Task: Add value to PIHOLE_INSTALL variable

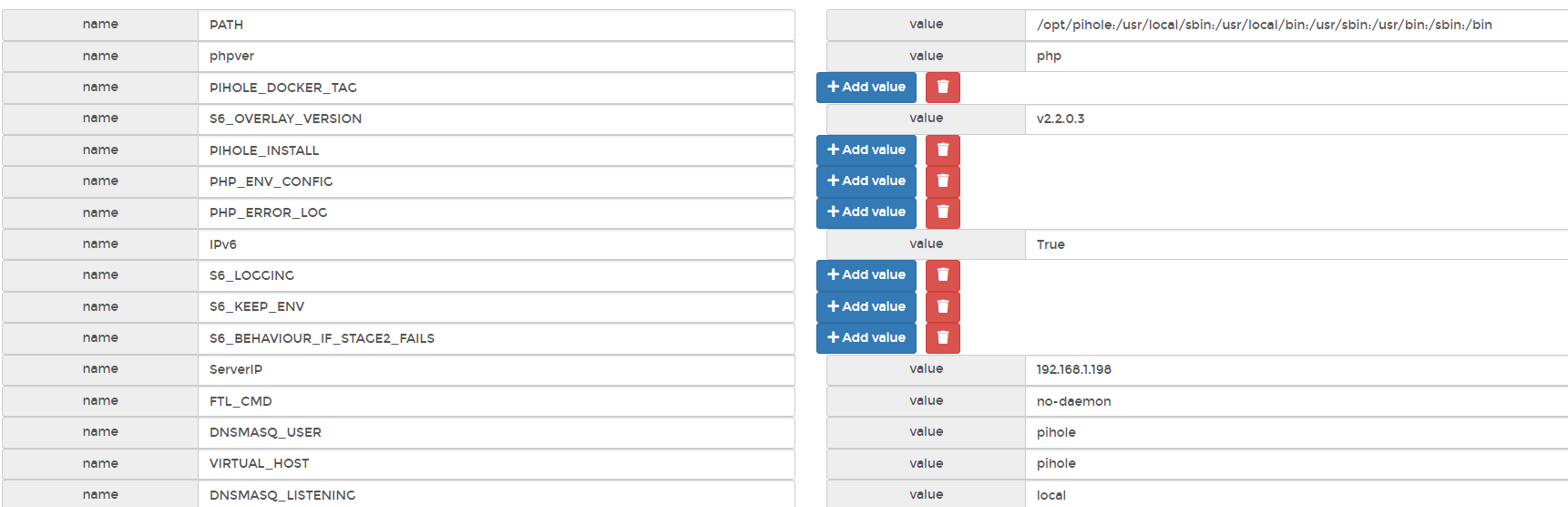Action: (x=866, y=150)
